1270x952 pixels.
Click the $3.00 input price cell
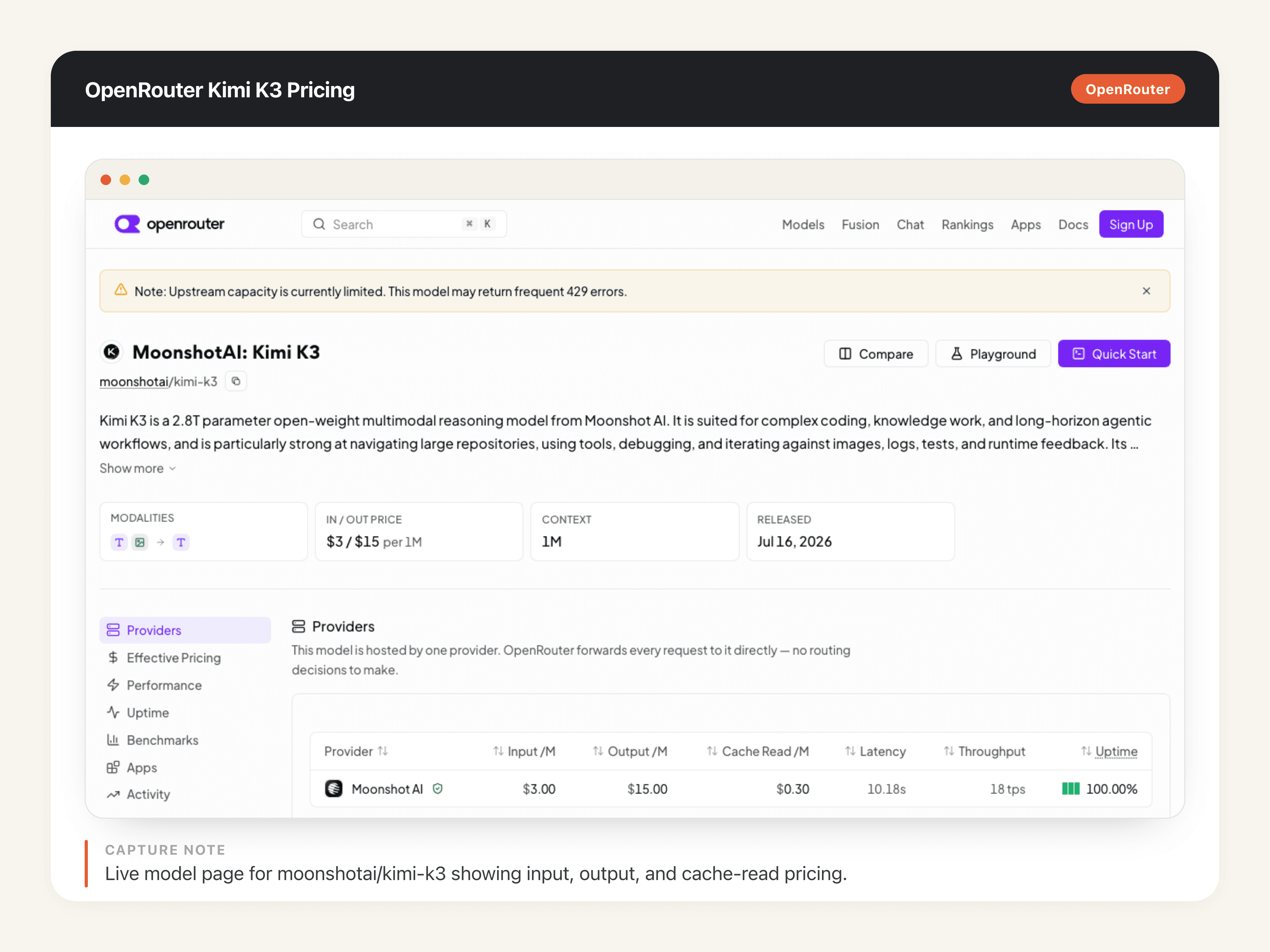pyautogui.click(x=539, y=789)
